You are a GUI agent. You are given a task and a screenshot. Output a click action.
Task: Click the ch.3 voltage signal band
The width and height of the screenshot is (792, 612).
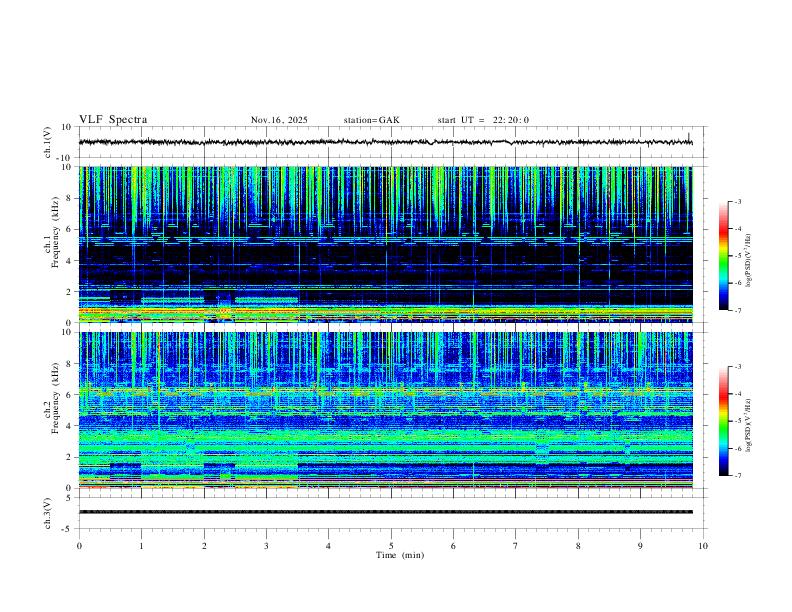[386, 512]
